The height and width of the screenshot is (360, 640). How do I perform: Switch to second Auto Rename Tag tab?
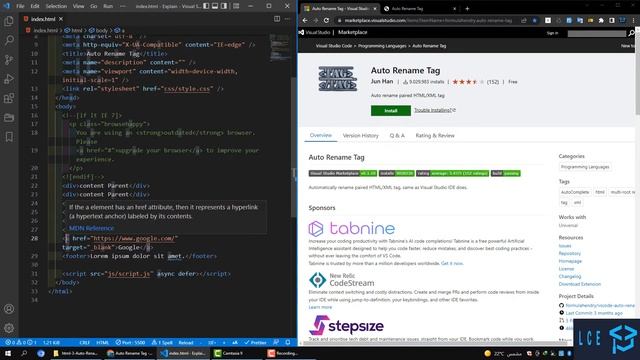tap(420, 9)
